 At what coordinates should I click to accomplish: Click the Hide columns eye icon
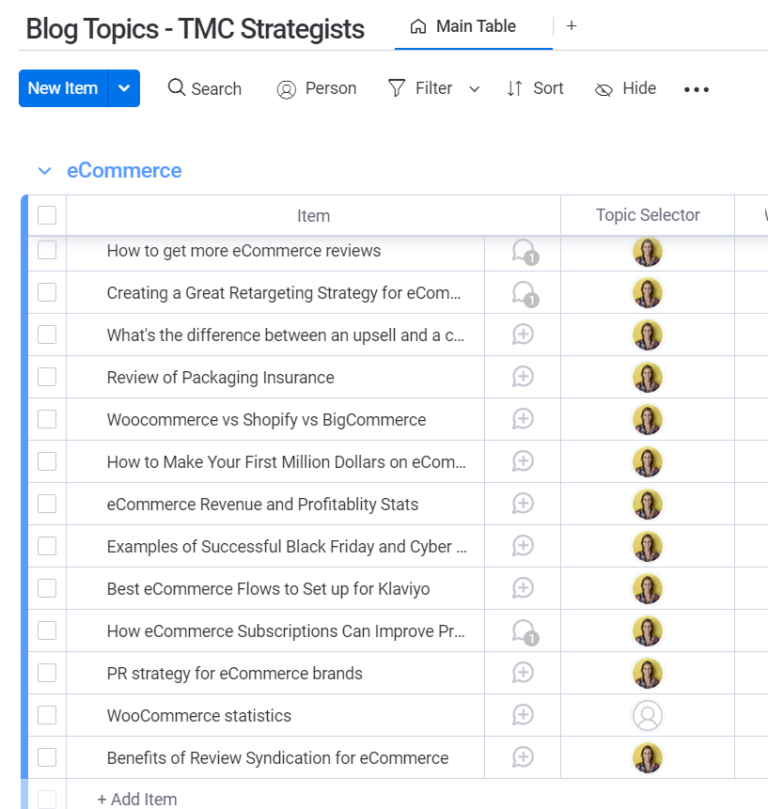[603, 89]
